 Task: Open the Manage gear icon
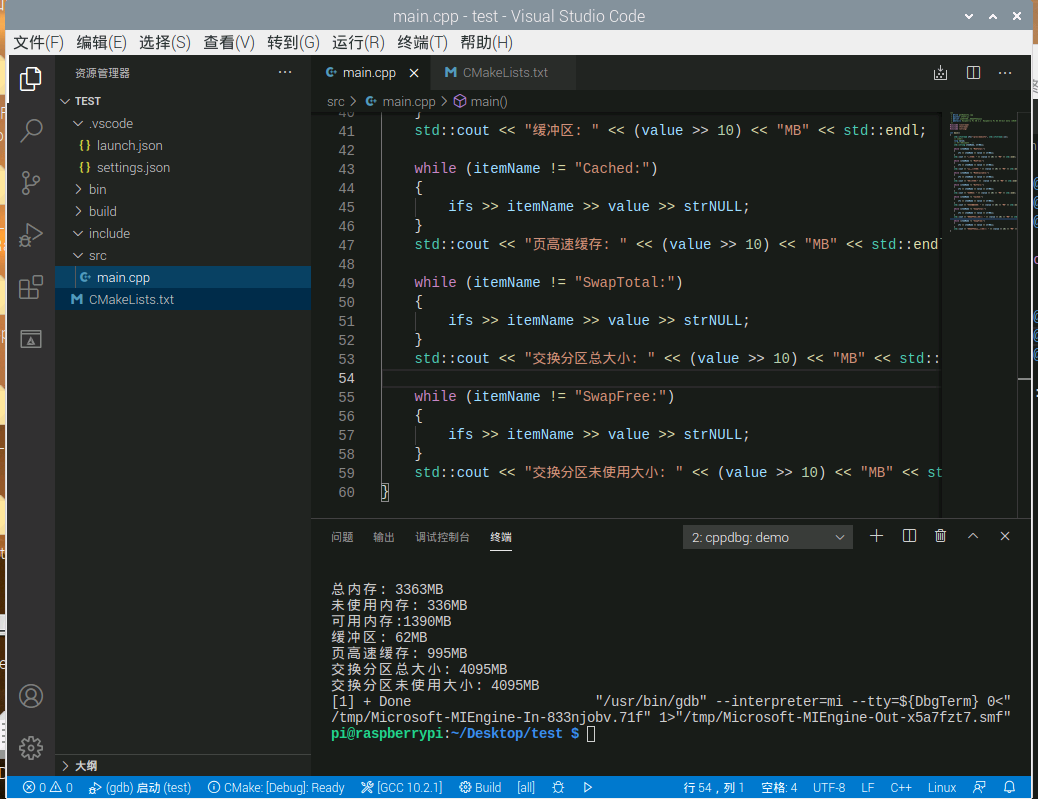pos(30,748)
